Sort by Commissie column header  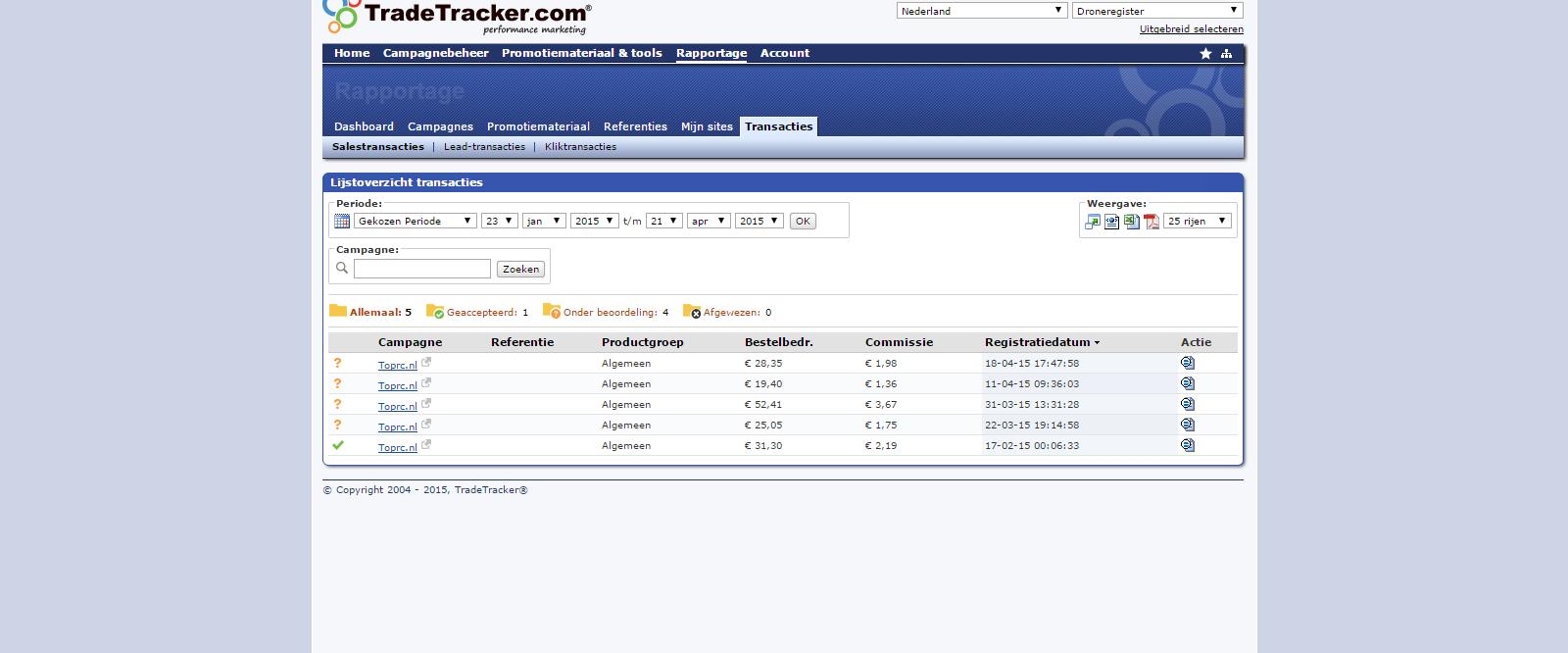click(899, 342)
